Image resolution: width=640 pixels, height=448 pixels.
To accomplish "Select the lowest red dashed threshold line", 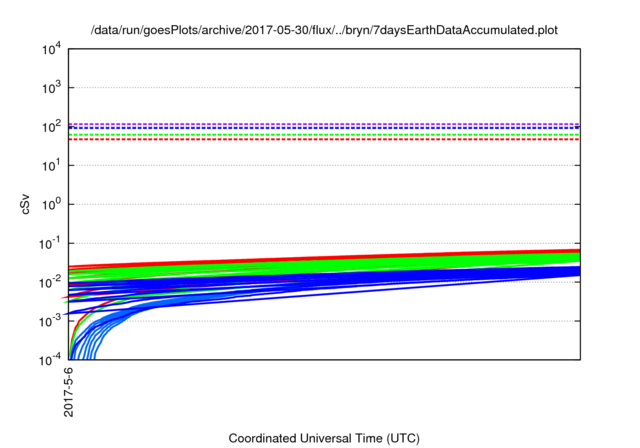I will coord(330,139).
